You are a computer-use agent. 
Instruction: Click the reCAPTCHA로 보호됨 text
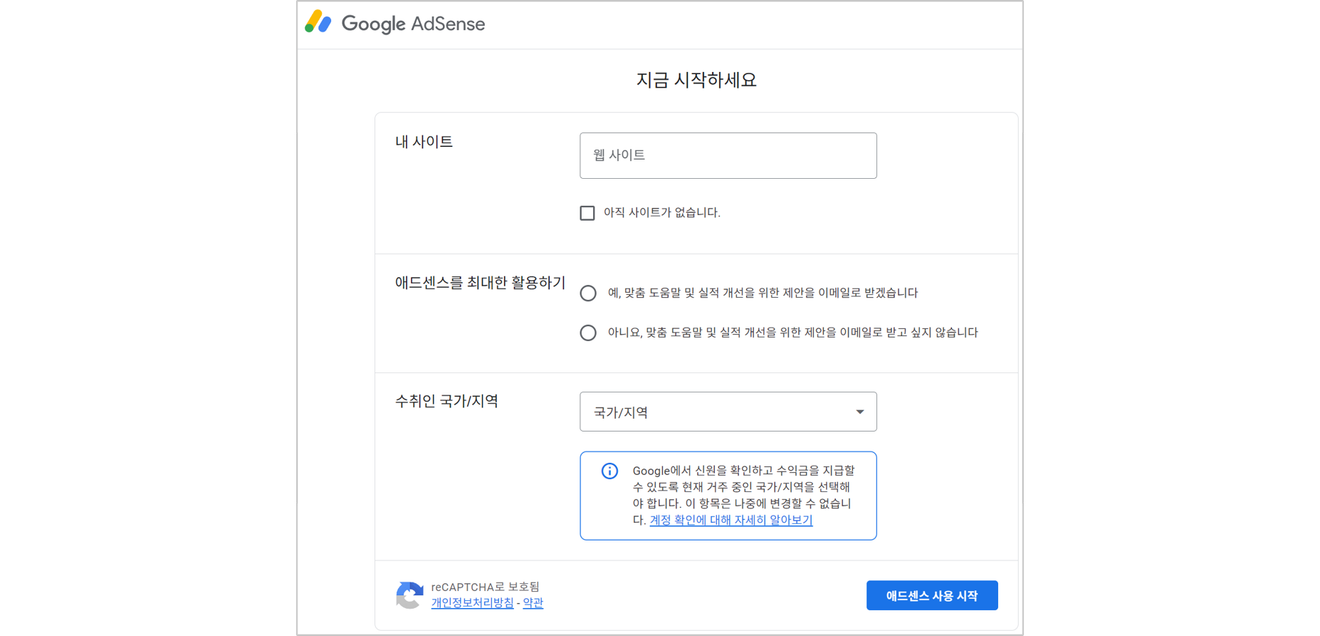click(485, 587)
